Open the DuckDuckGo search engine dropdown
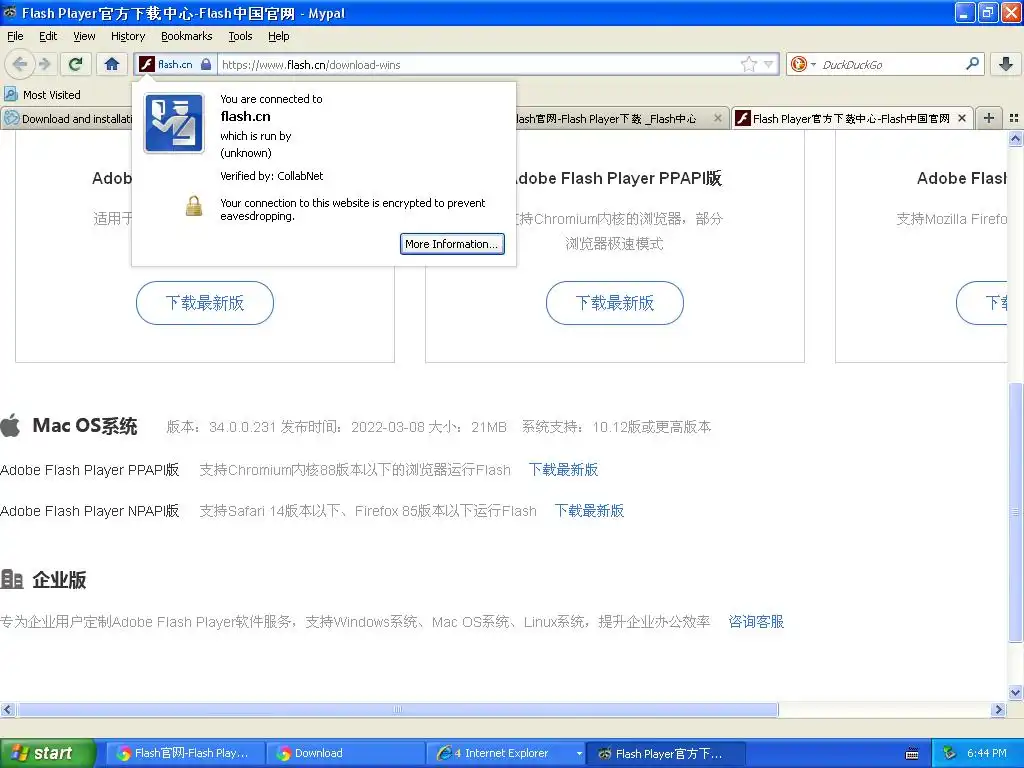This screenshot has height=768, width=1024. coord(803,64)
